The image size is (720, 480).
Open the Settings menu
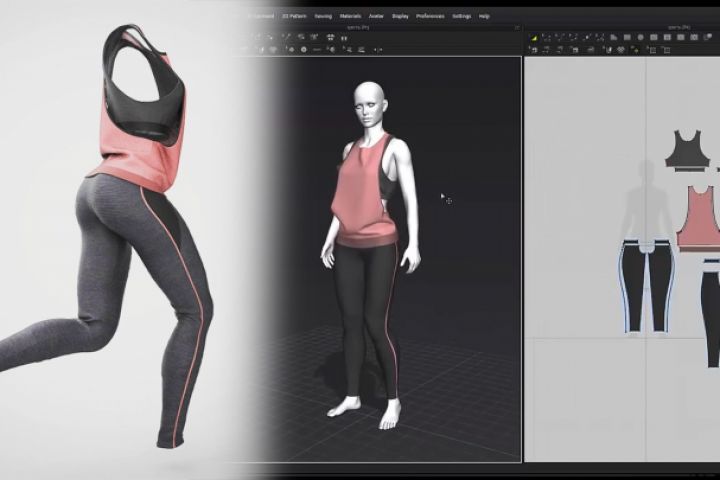click(461, 16)
